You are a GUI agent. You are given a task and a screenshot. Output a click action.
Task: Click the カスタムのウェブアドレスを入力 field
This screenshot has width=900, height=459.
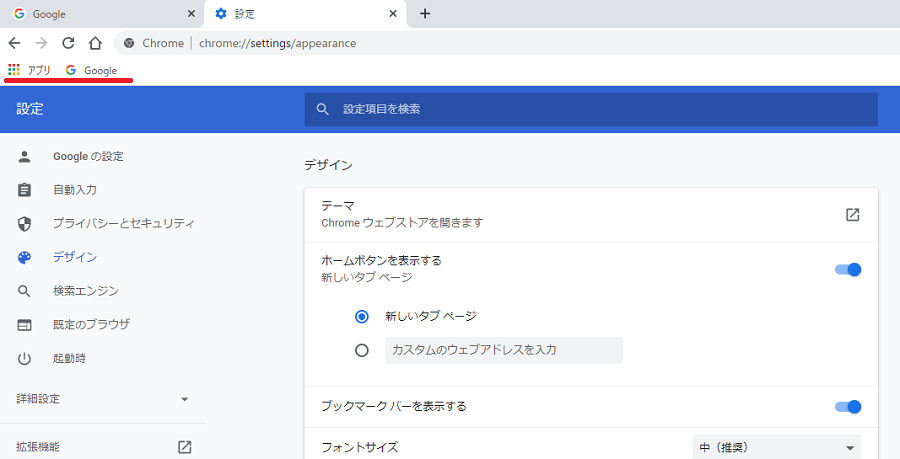click(x=504, y=350)
